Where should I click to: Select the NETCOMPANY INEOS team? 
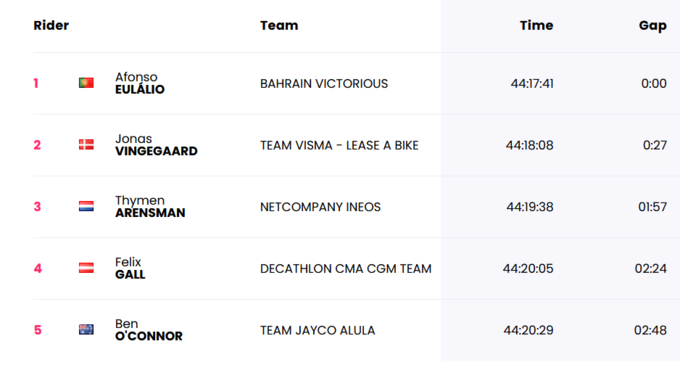point(320,207)
